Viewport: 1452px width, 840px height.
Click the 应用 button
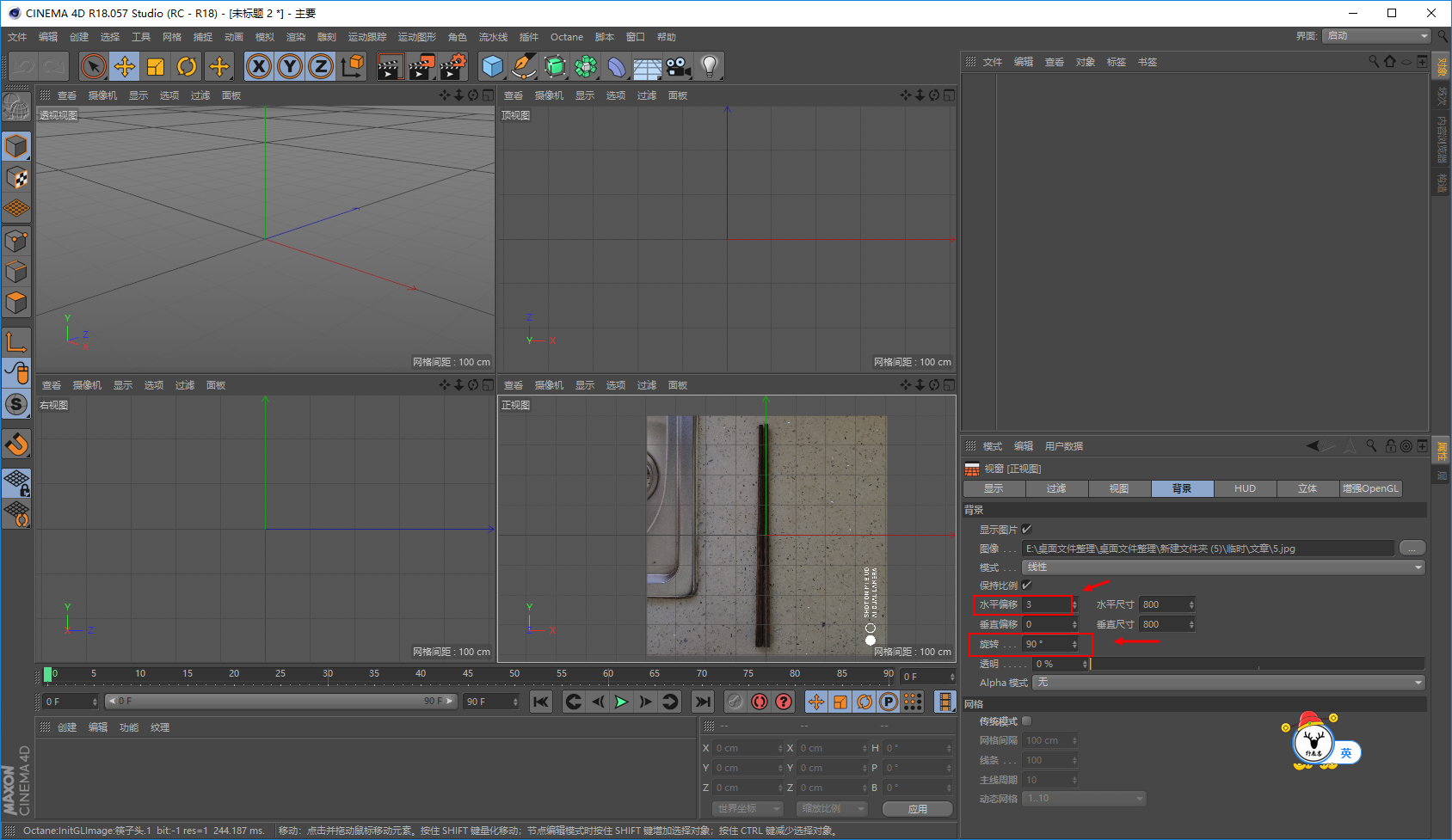click(918, 809)
